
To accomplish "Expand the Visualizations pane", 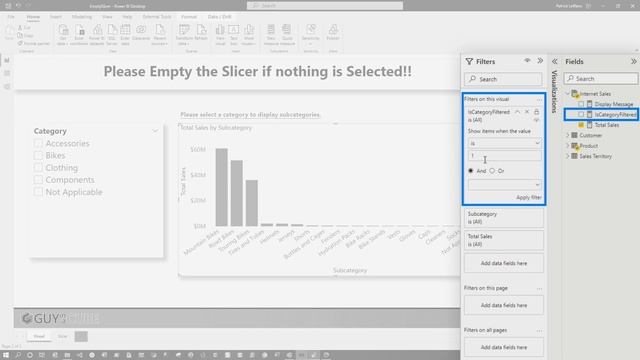I will [555, 62].
